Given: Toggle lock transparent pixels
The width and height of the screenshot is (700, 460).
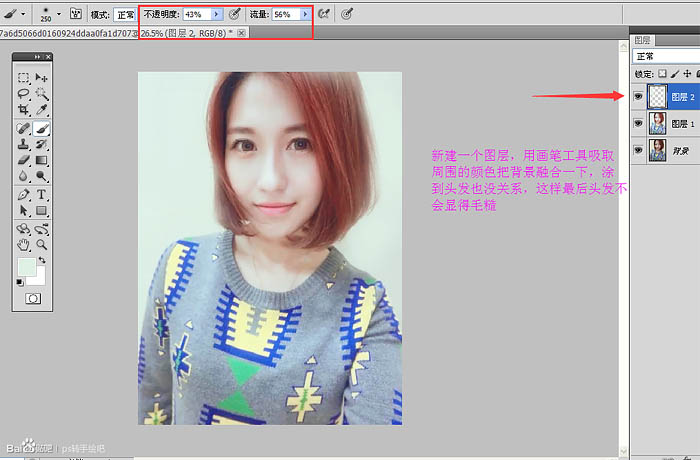Looking at the screenshot, I should click(x=662, y=74).
